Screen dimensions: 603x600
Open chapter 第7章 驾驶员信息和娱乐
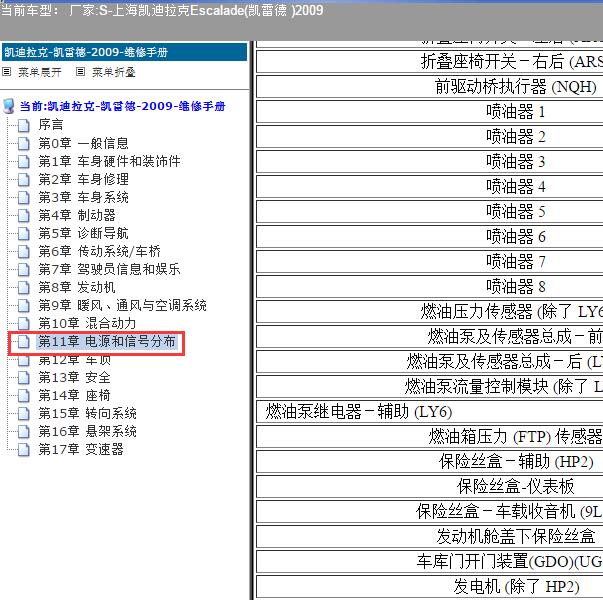109,269
